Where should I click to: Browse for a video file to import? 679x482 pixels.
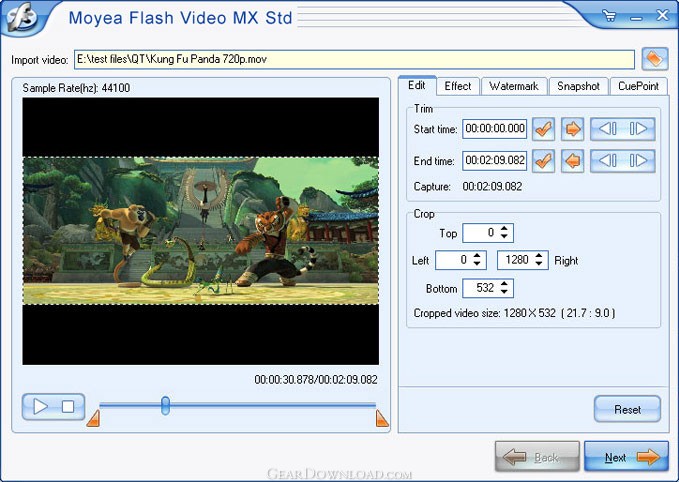click(x=655, y=59)
